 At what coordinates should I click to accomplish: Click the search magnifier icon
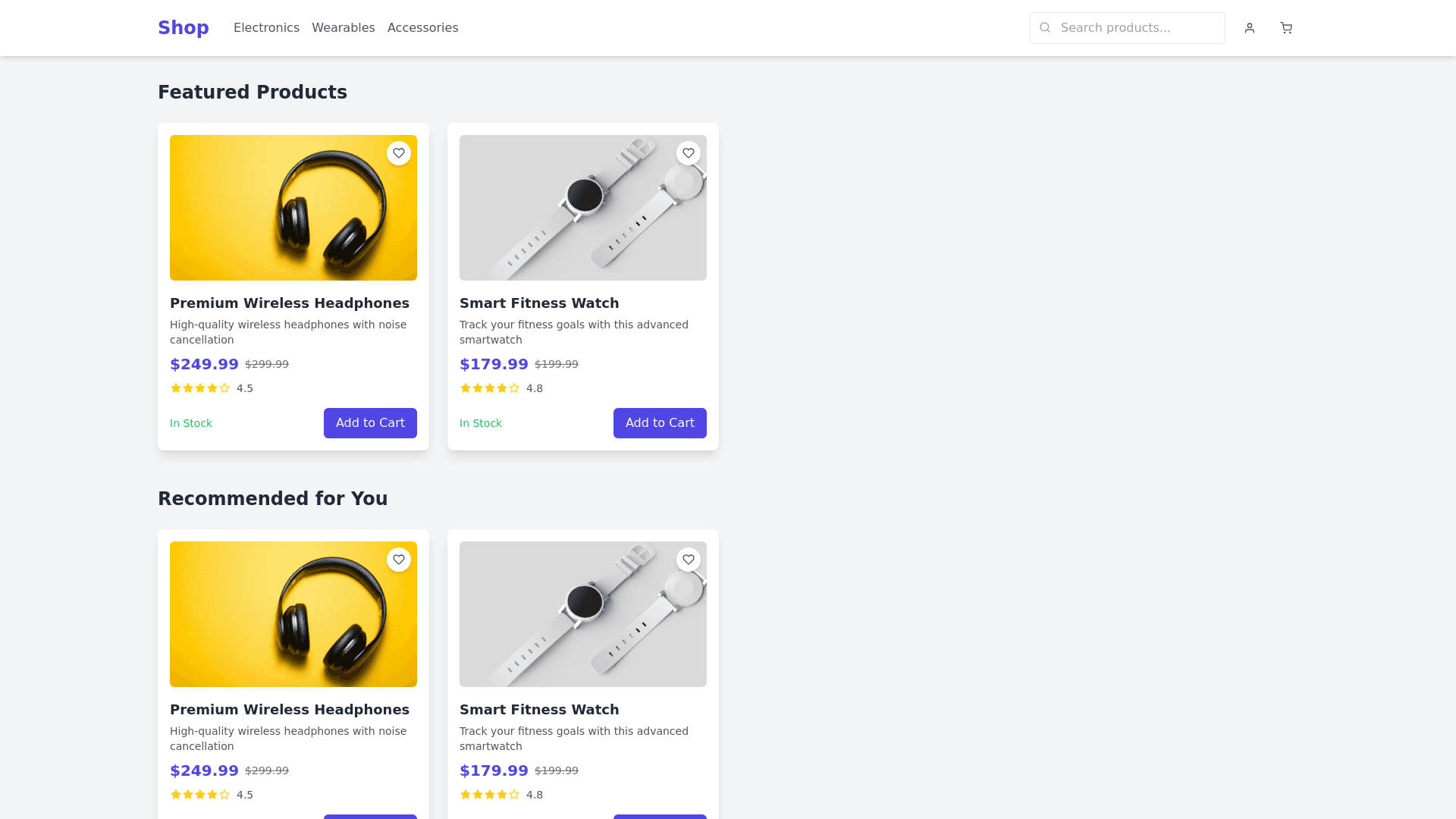tap(1045, 28)
